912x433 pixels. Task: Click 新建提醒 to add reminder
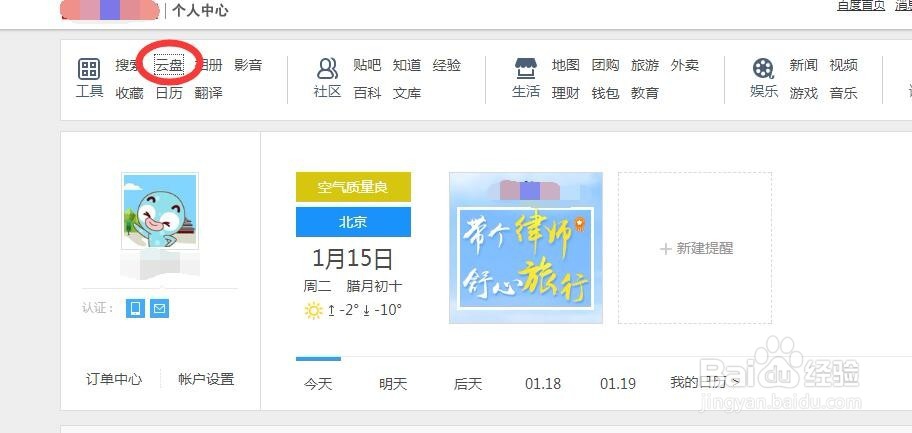pos(695,248)
